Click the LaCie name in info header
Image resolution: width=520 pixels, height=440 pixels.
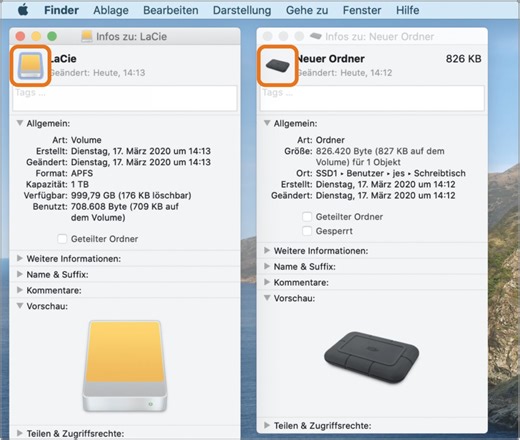click(x=63, y=59)
